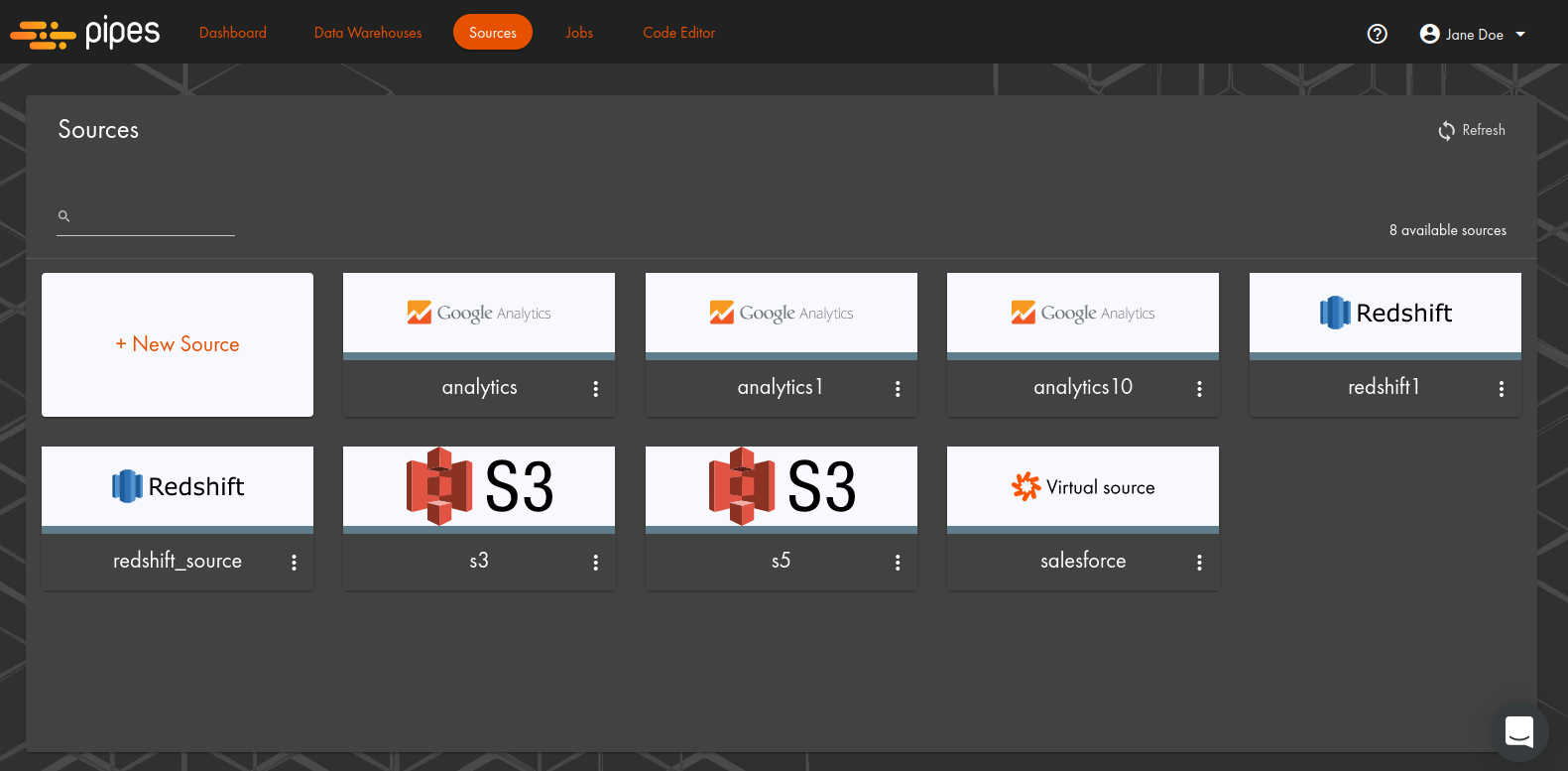This screenshot has width=1568, height=771.
Task: Open the help question mark icon
Action: coord(1377,34)
